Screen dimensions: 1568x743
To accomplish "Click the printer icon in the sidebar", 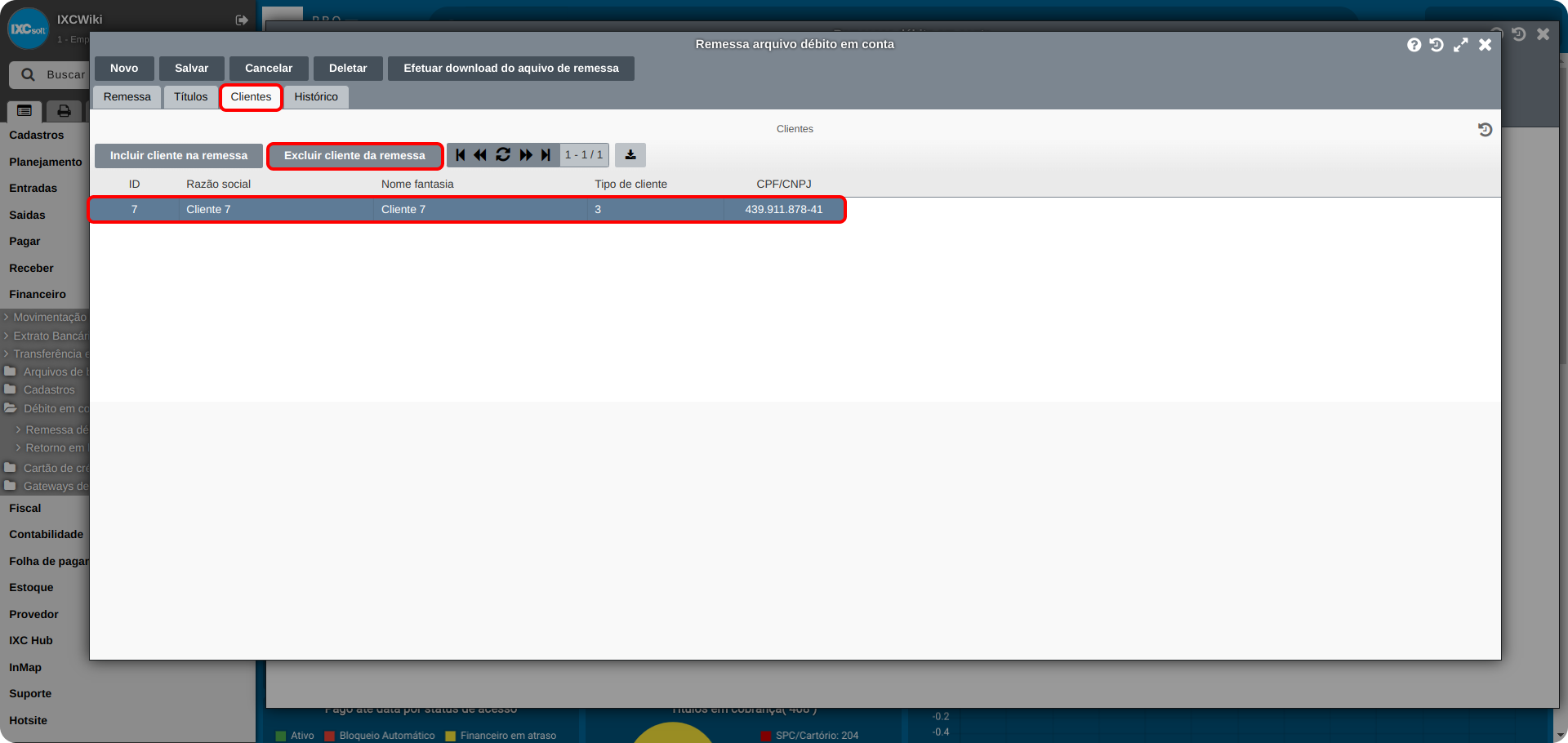I will 64,111.
